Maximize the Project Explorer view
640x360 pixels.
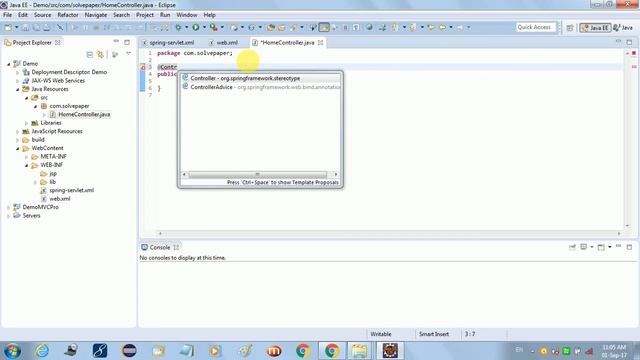click(127, 42)
